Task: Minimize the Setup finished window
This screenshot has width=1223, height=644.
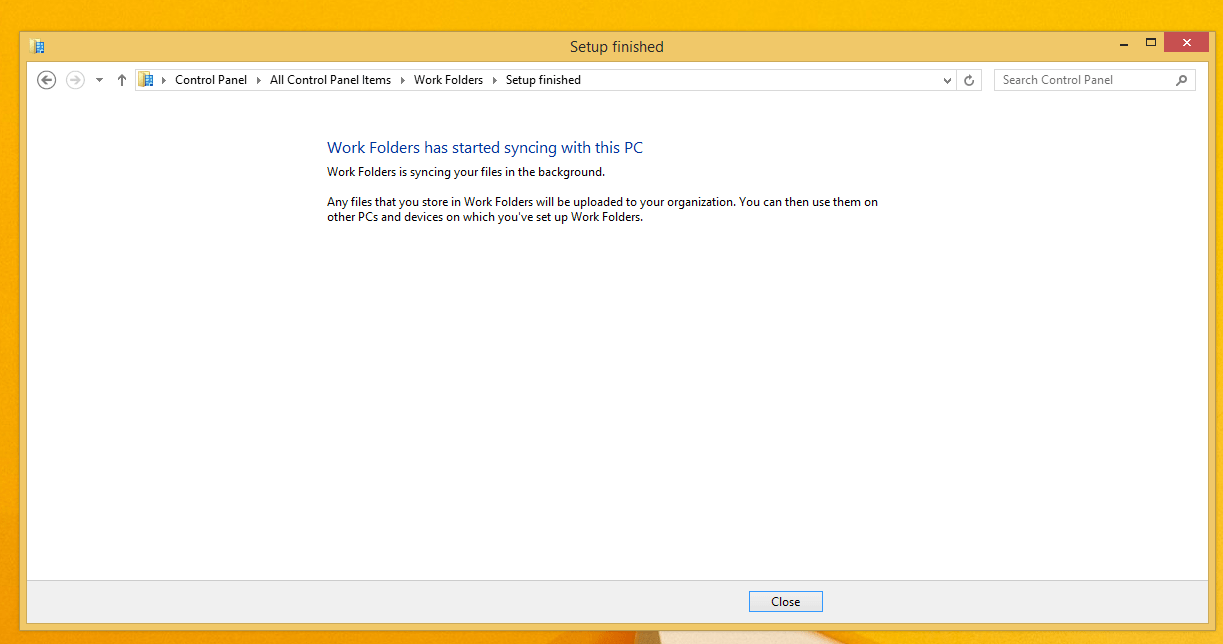Action: pyautogui.click(x=1124, y=43)
